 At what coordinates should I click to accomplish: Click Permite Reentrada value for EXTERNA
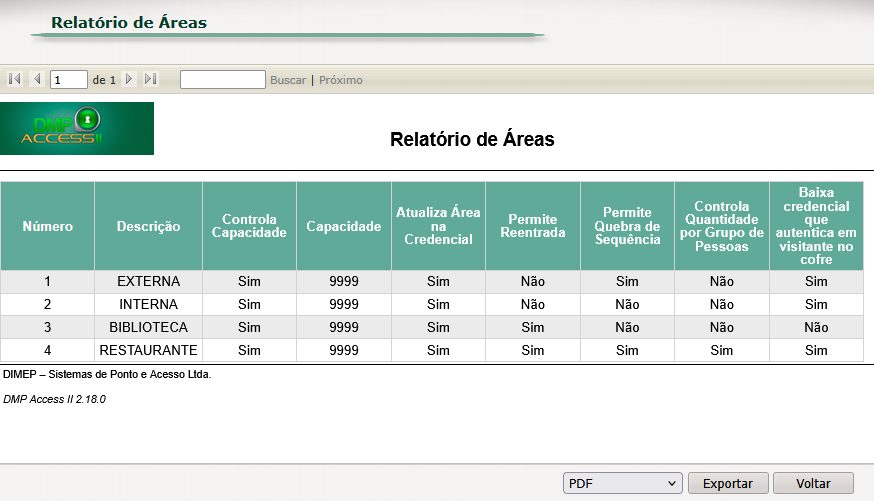[533, 281]
